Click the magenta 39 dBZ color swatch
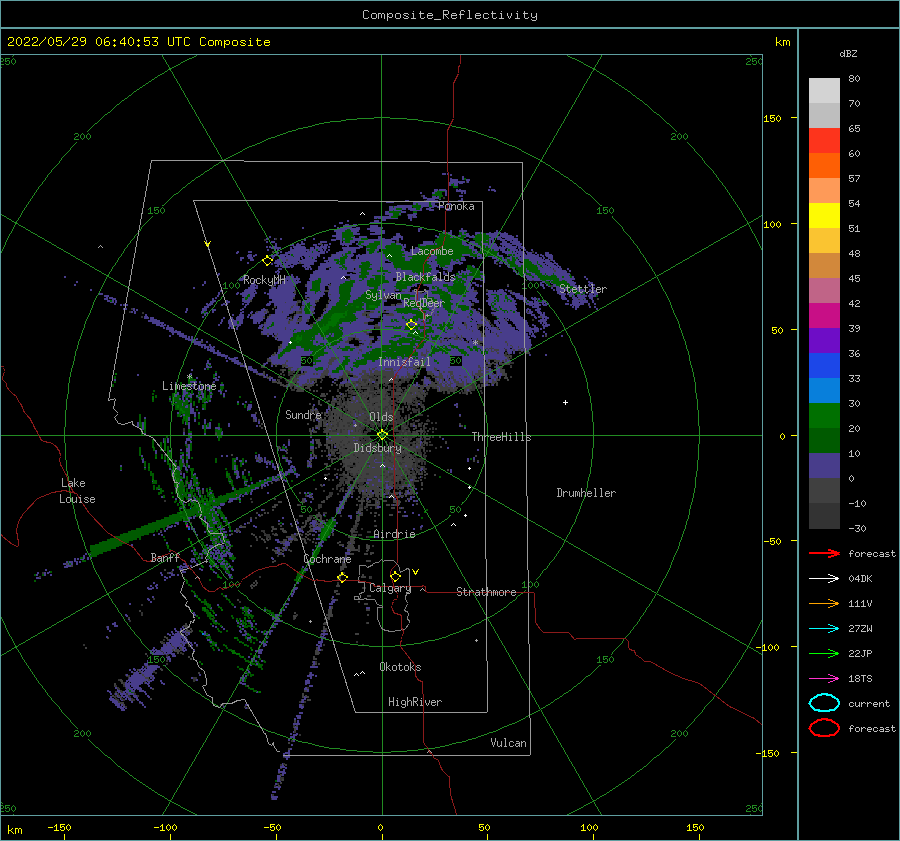Viewport: 900px width, 841px height. point(824,316)
